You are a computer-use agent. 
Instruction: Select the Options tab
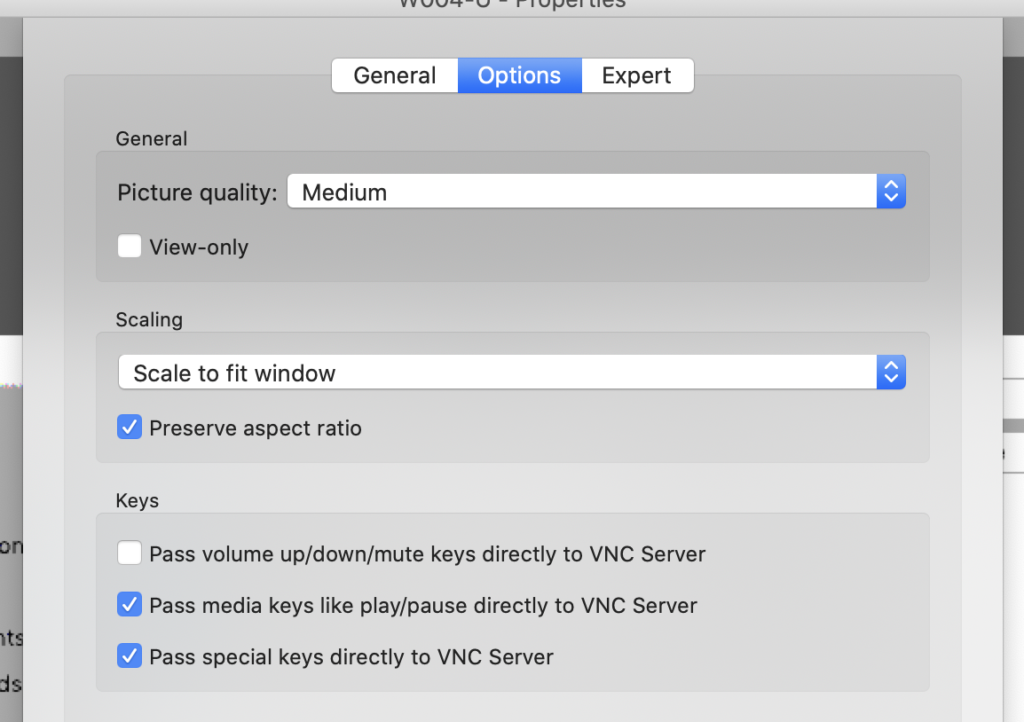click(x=519, y=76)
